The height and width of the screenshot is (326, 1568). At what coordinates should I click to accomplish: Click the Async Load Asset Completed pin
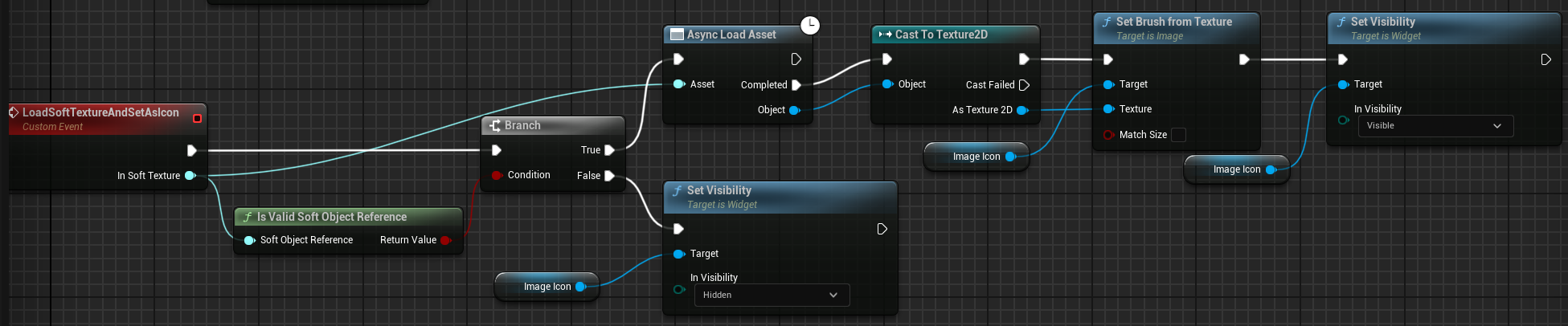coord(796,85)
